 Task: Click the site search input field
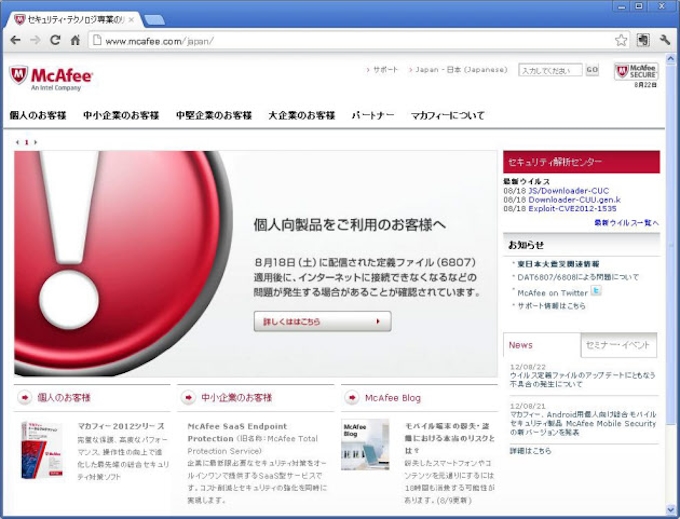point(549,70)
